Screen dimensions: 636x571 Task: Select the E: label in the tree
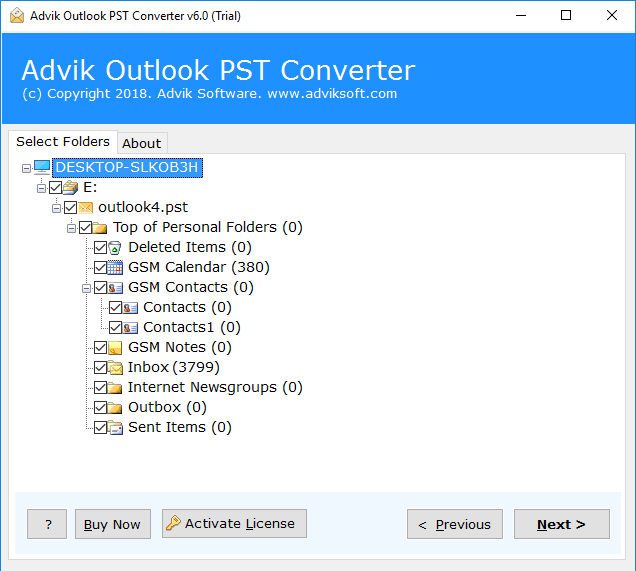click(90, 187)
